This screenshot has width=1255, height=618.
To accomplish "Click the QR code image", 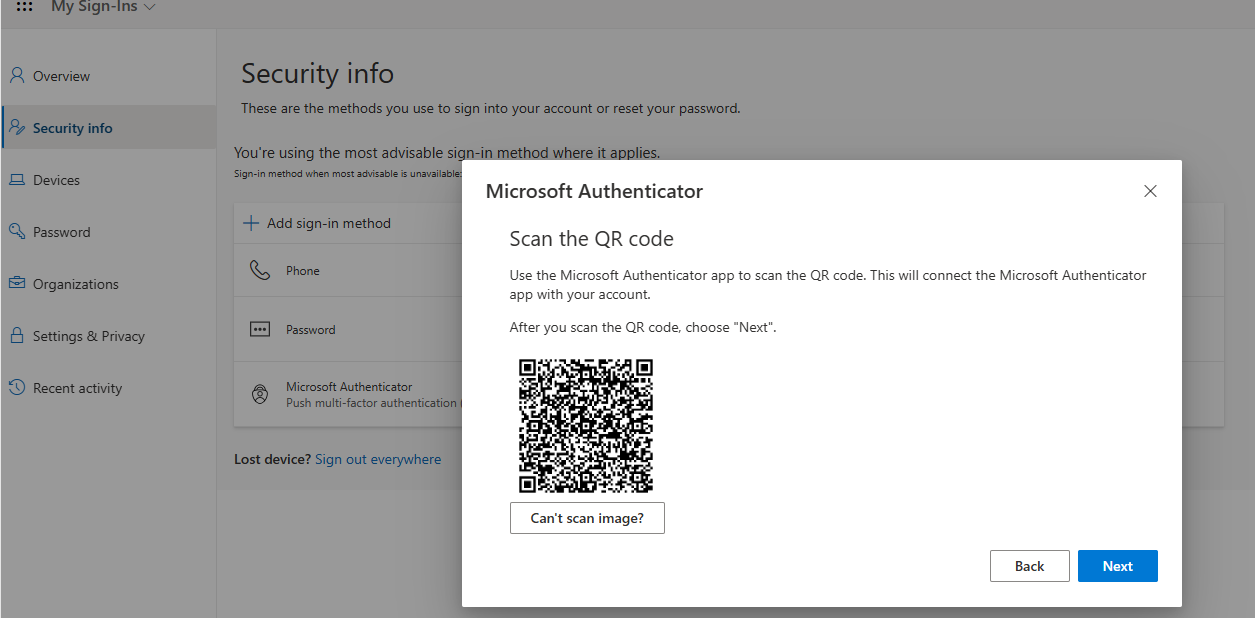I will [586, 426].
